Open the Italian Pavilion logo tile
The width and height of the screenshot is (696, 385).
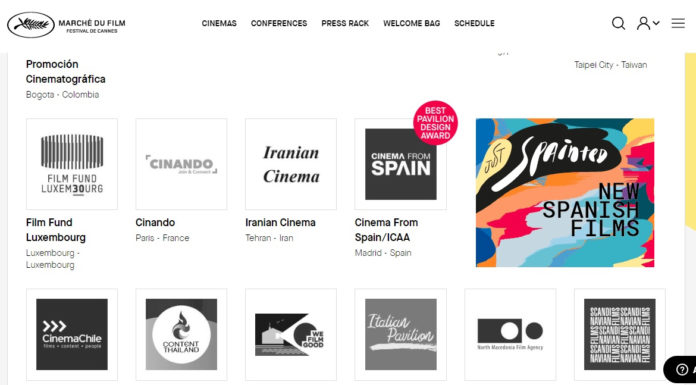(x=400, y=334)
